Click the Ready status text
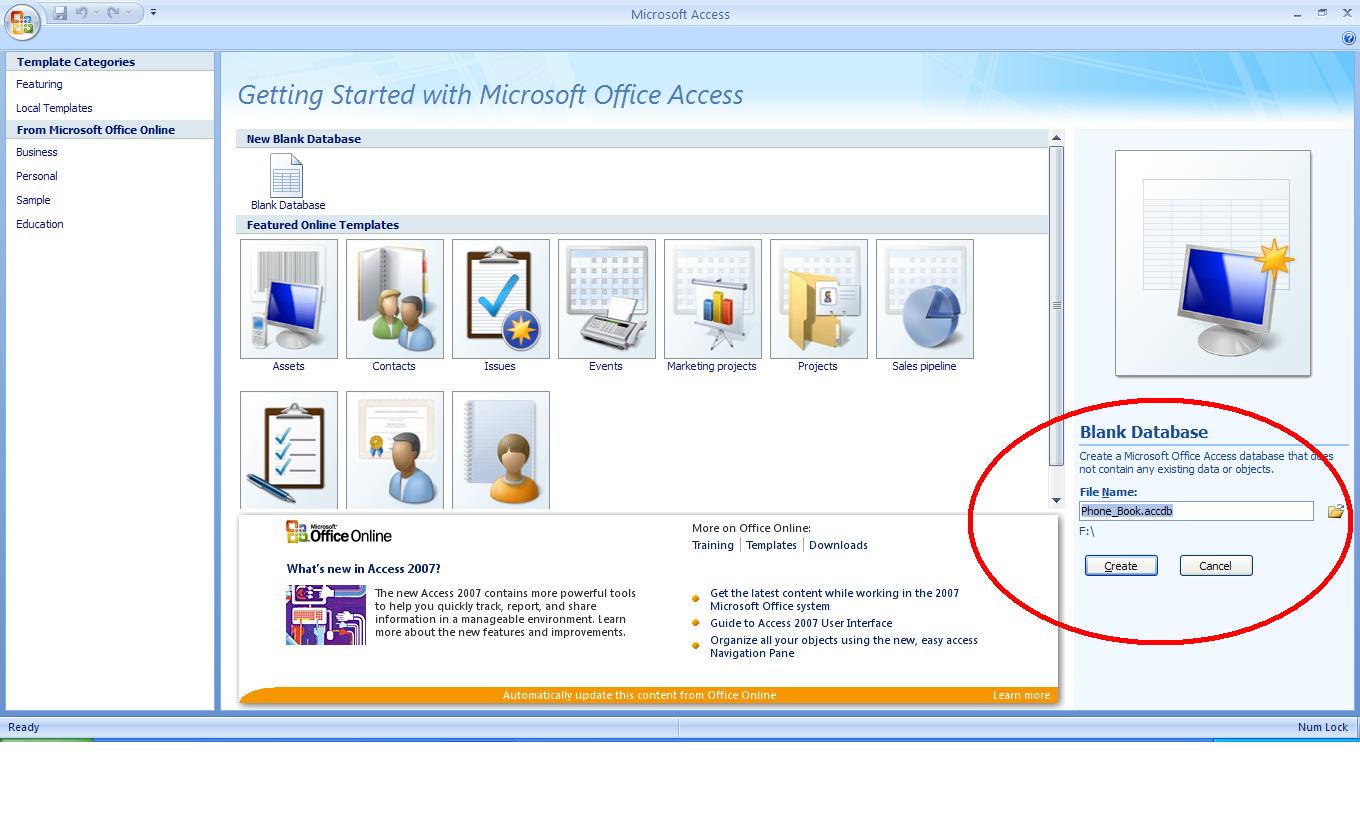 23,727
